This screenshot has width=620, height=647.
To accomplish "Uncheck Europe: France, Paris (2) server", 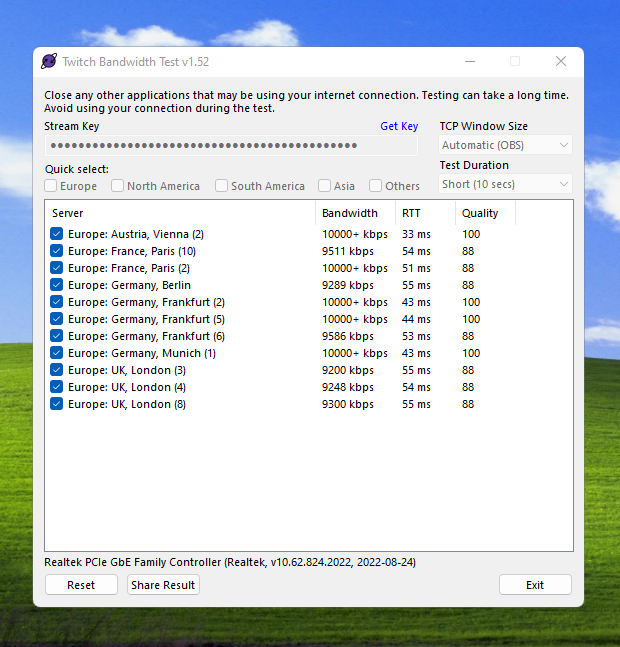I will pyautogui.click(x=57, y=268).
